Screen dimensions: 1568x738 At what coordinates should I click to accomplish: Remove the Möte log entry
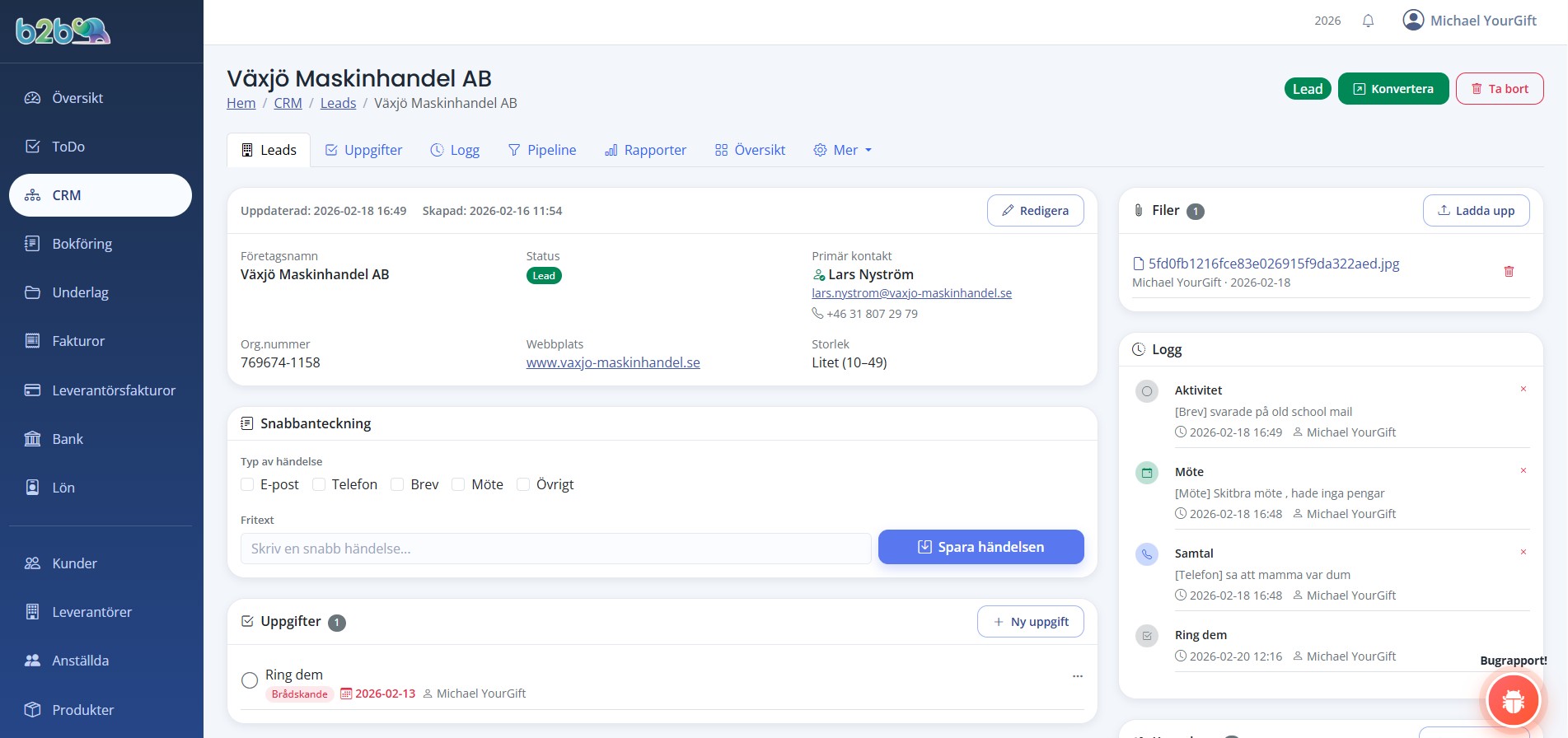(x=1523, y=470)
